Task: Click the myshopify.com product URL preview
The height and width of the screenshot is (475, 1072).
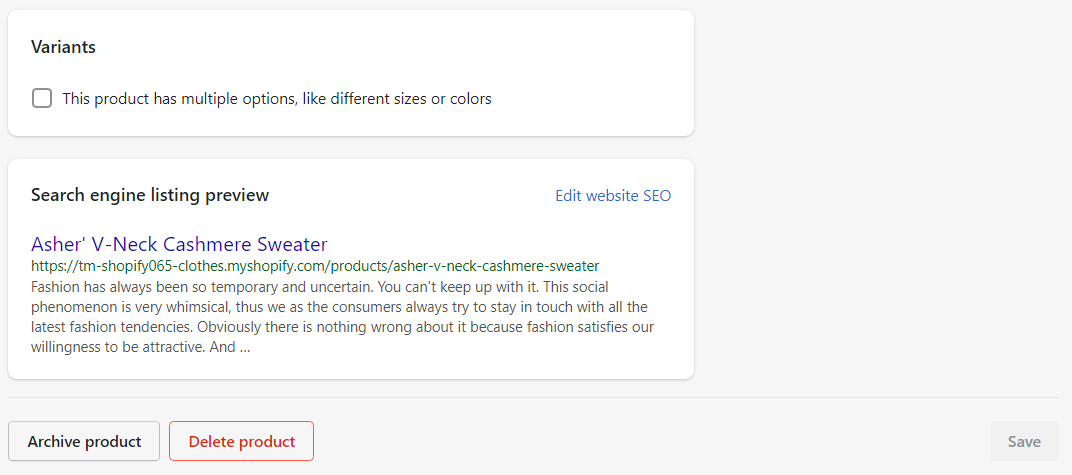Action: click(x=315, y=265)
